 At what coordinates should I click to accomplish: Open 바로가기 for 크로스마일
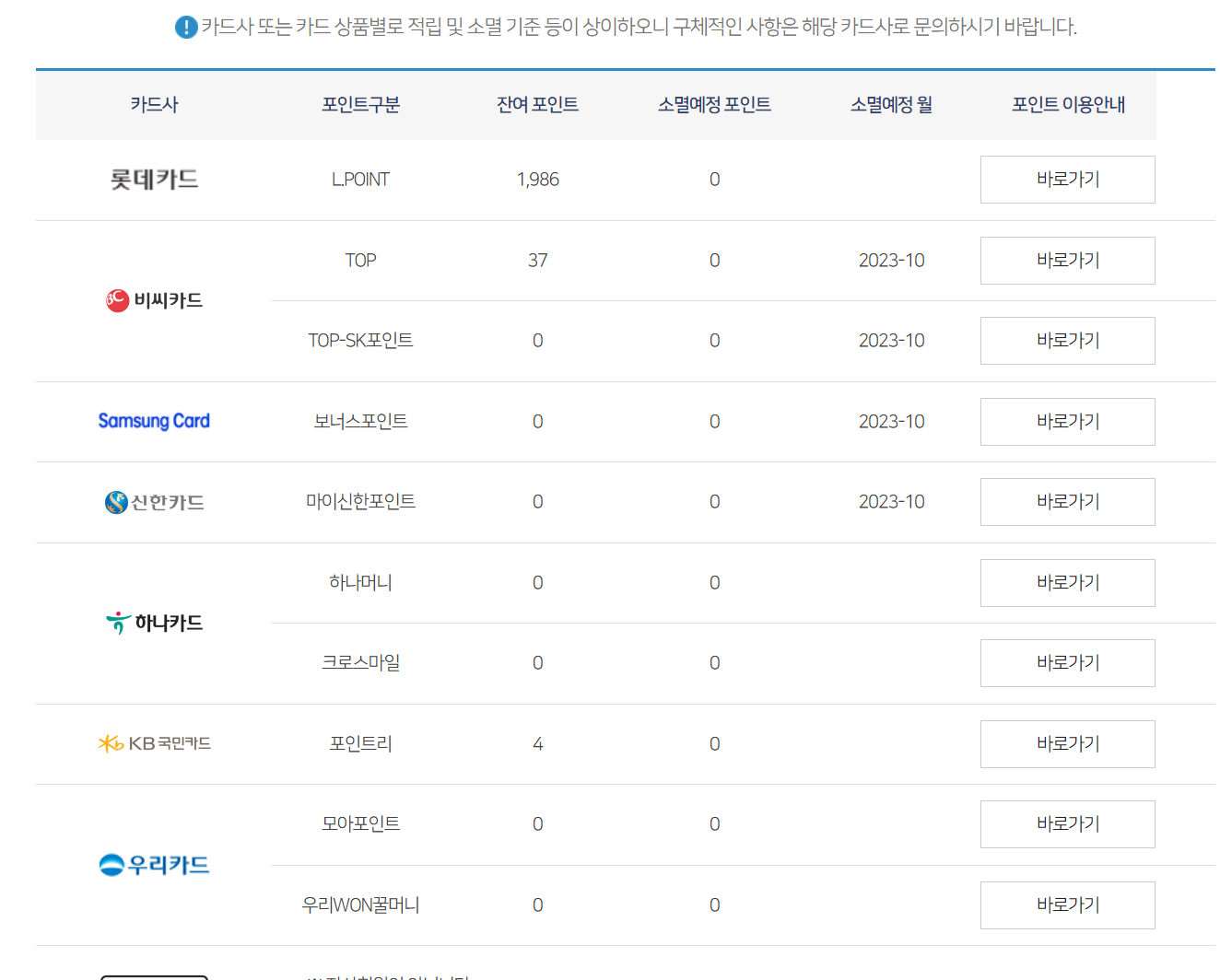[x=1067, y=663]
